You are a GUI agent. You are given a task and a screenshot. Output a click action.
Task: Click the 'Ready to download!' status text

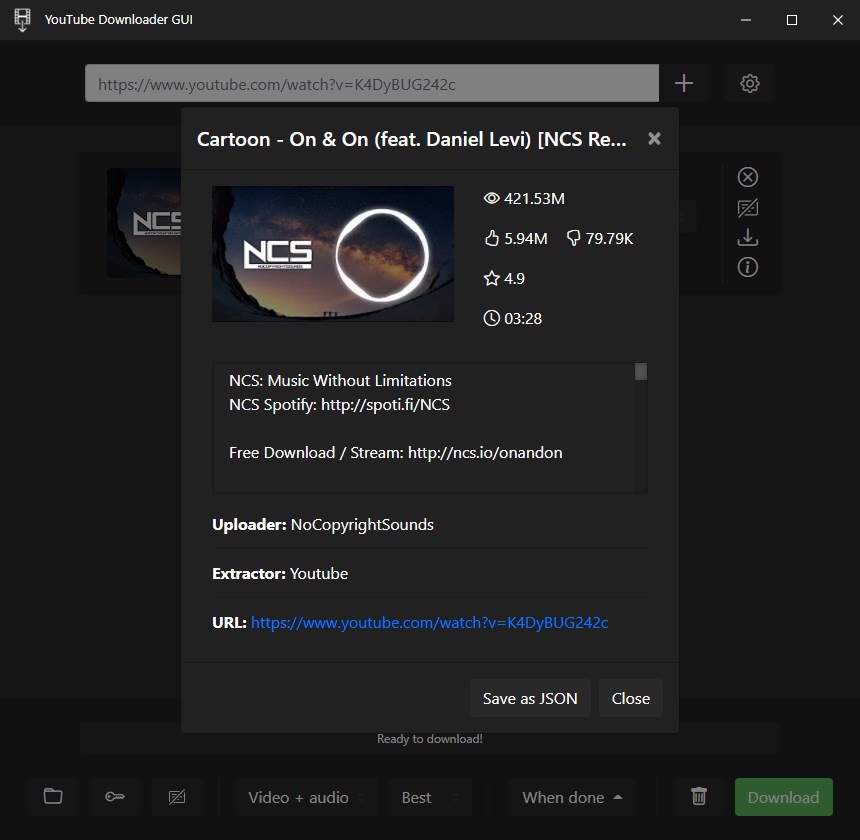point(429,739)
